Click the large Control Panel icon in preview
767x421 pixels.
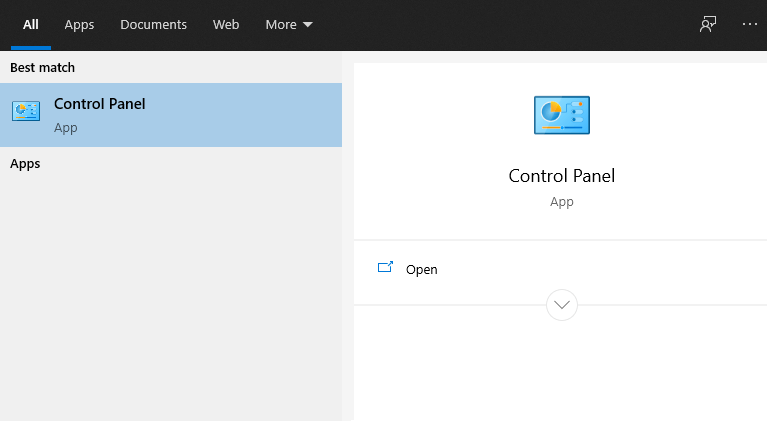tap(561, 116)
